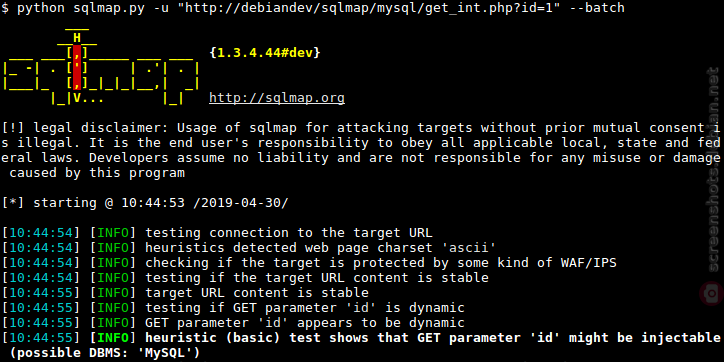Viewport: 724px width, 362px height.
Task: Click the --batch option in the command
Action: click(x=597, y=8)
